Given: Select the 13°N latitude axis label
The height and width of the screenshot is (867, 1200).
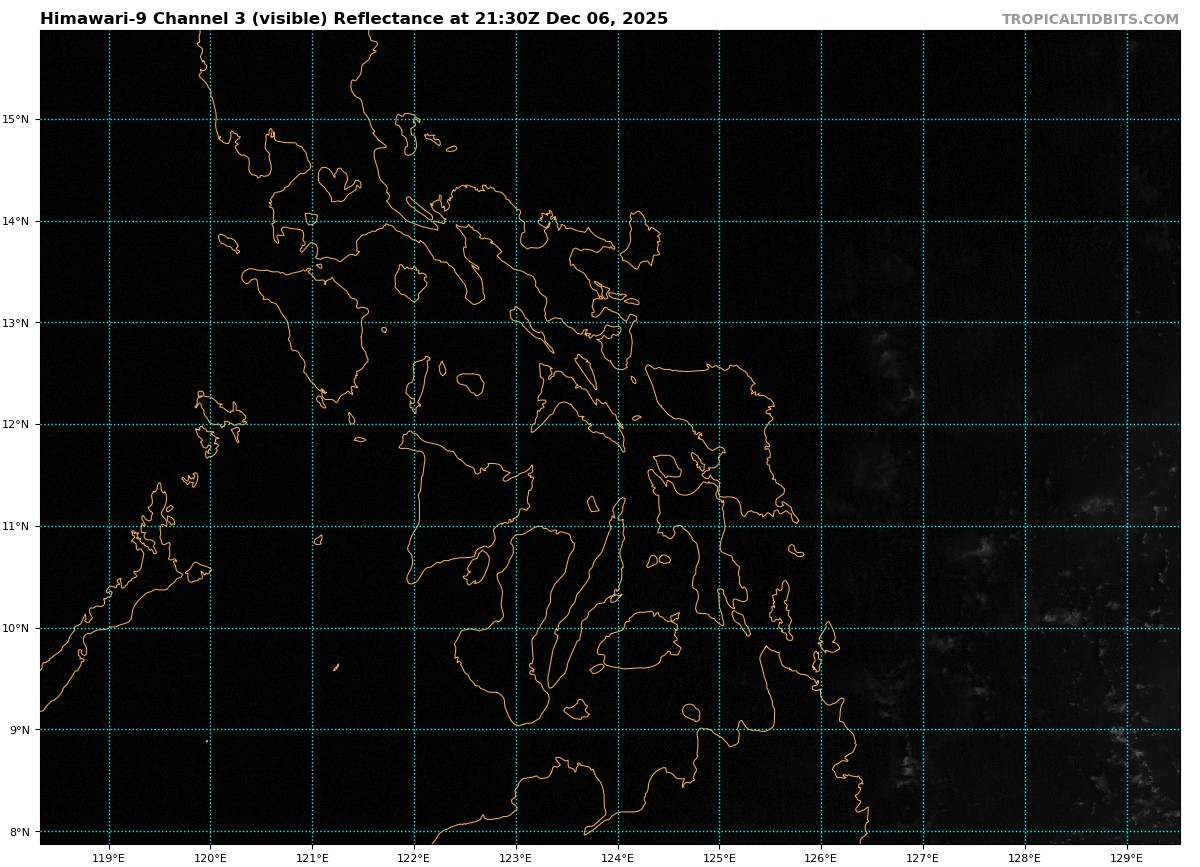Looking at the screenshot, I should pos(16,323).
